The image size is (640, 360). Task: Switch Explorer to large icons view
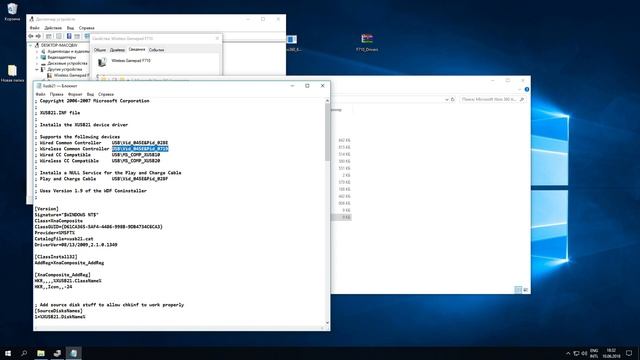pos(525,289)
